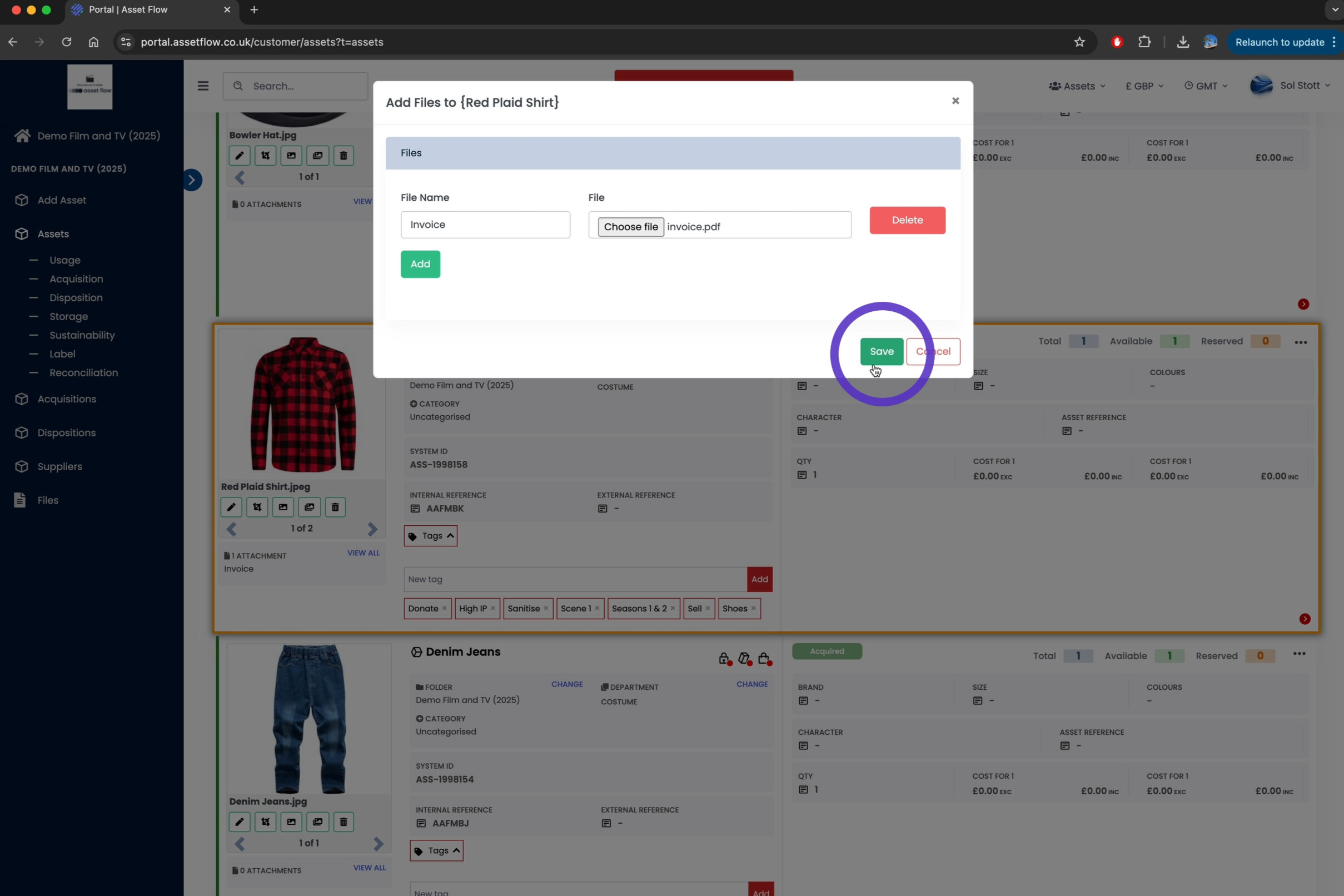The height and width of the screenshot is (896, 1344).
Task: Close the Add Files dialog with the X
Action: point(955,101)
